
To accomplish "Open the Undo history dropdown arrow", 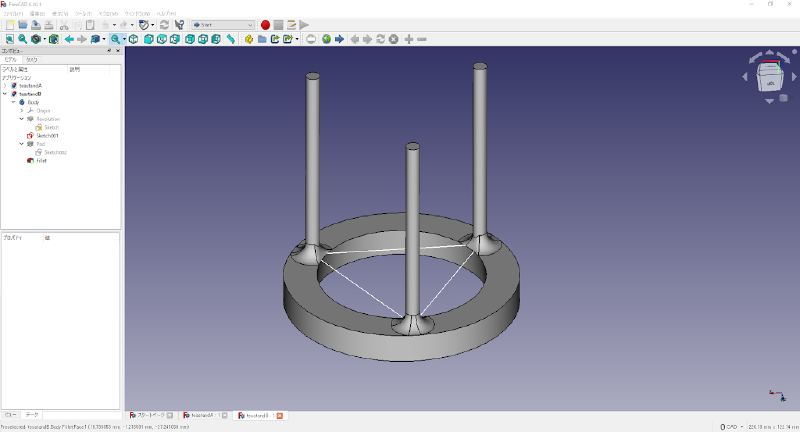I will click(x=114, y=25).
